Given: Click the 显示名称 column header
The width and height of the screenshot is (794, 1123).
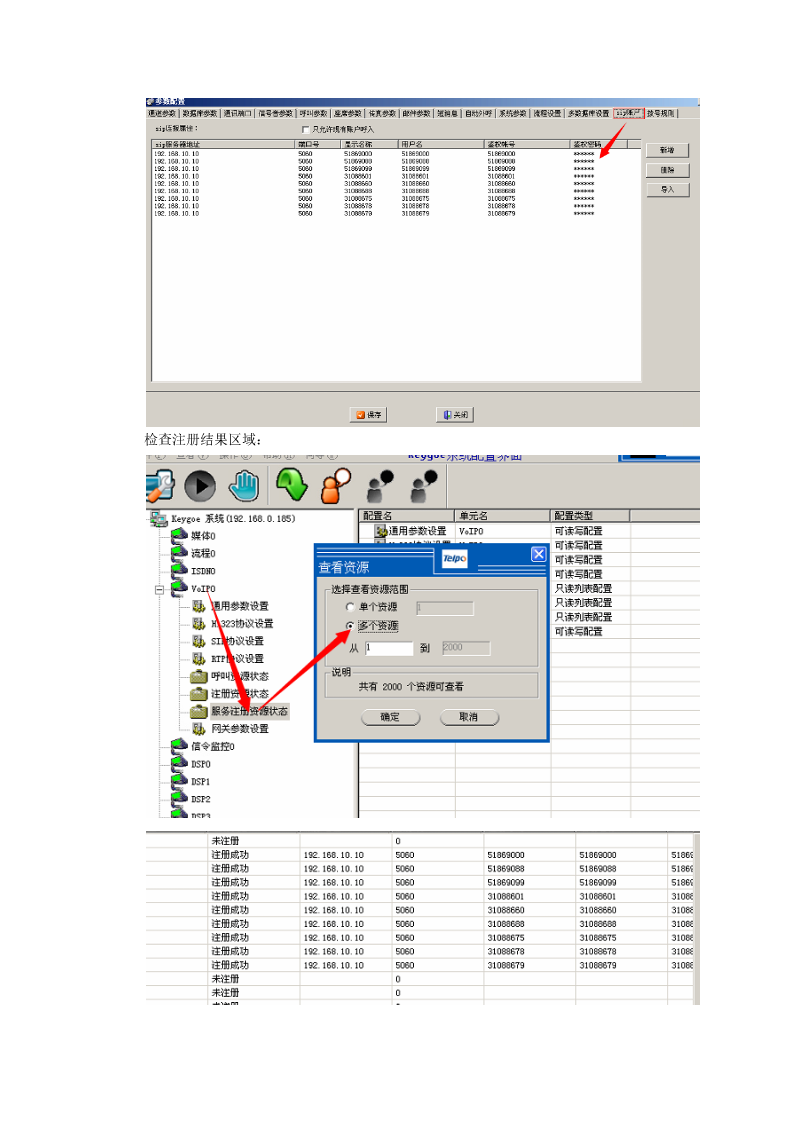Looking at the screenshot, I should click(369, 145).
